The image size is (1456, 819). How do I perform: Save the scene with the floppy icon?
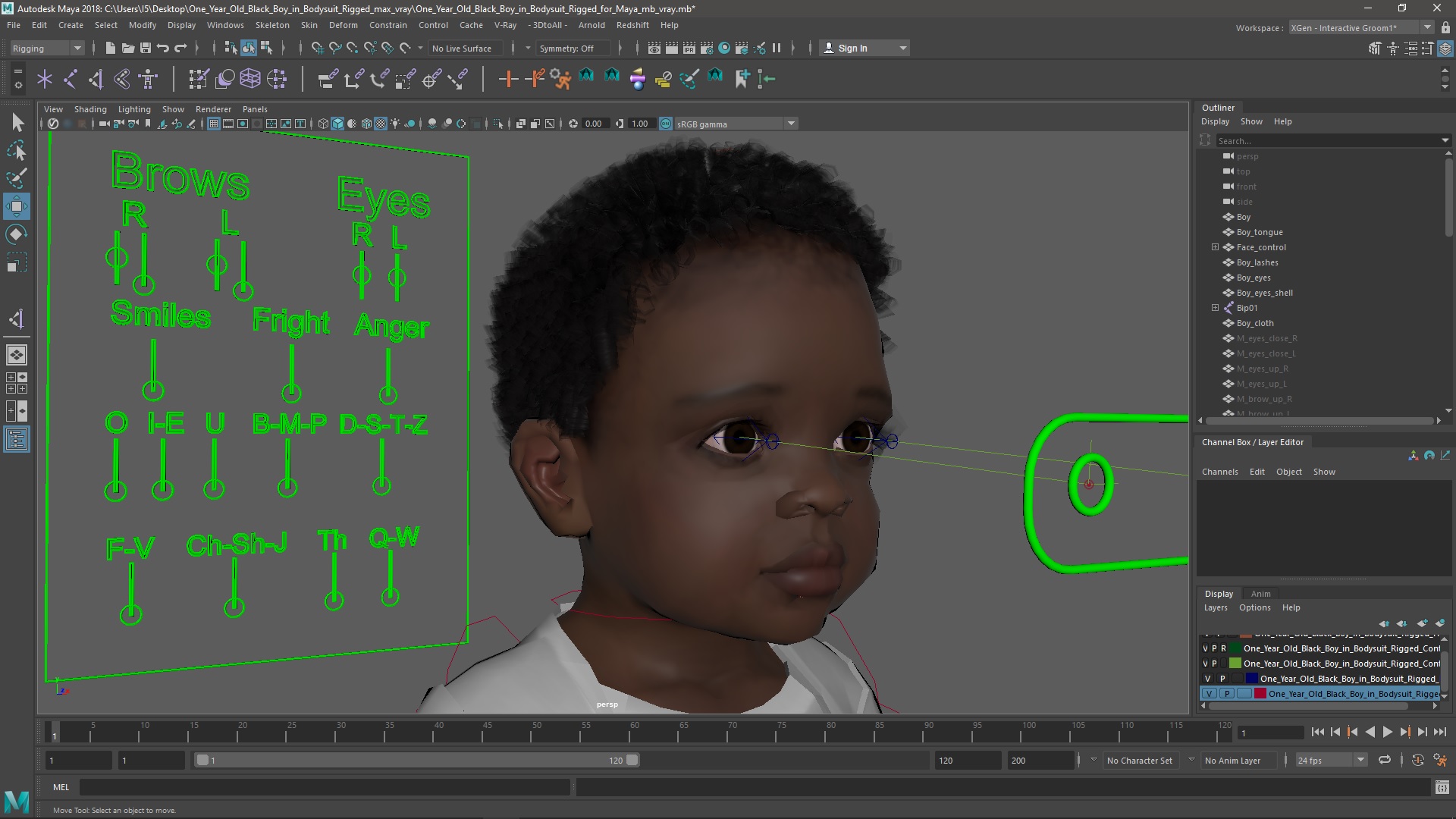146,48
